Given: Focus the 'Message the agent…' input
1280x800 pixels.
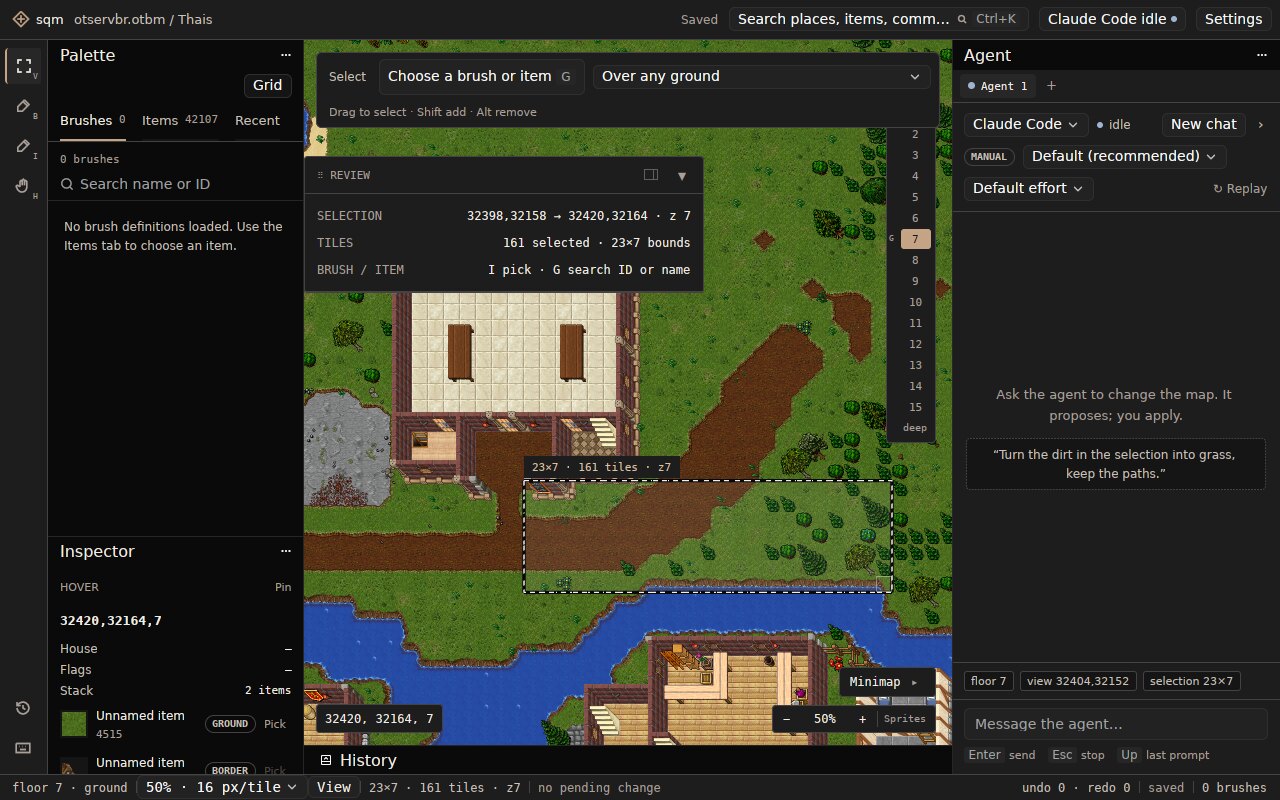Looking at the screenshot, I should pyautogui.click(x=1116, y=724).
